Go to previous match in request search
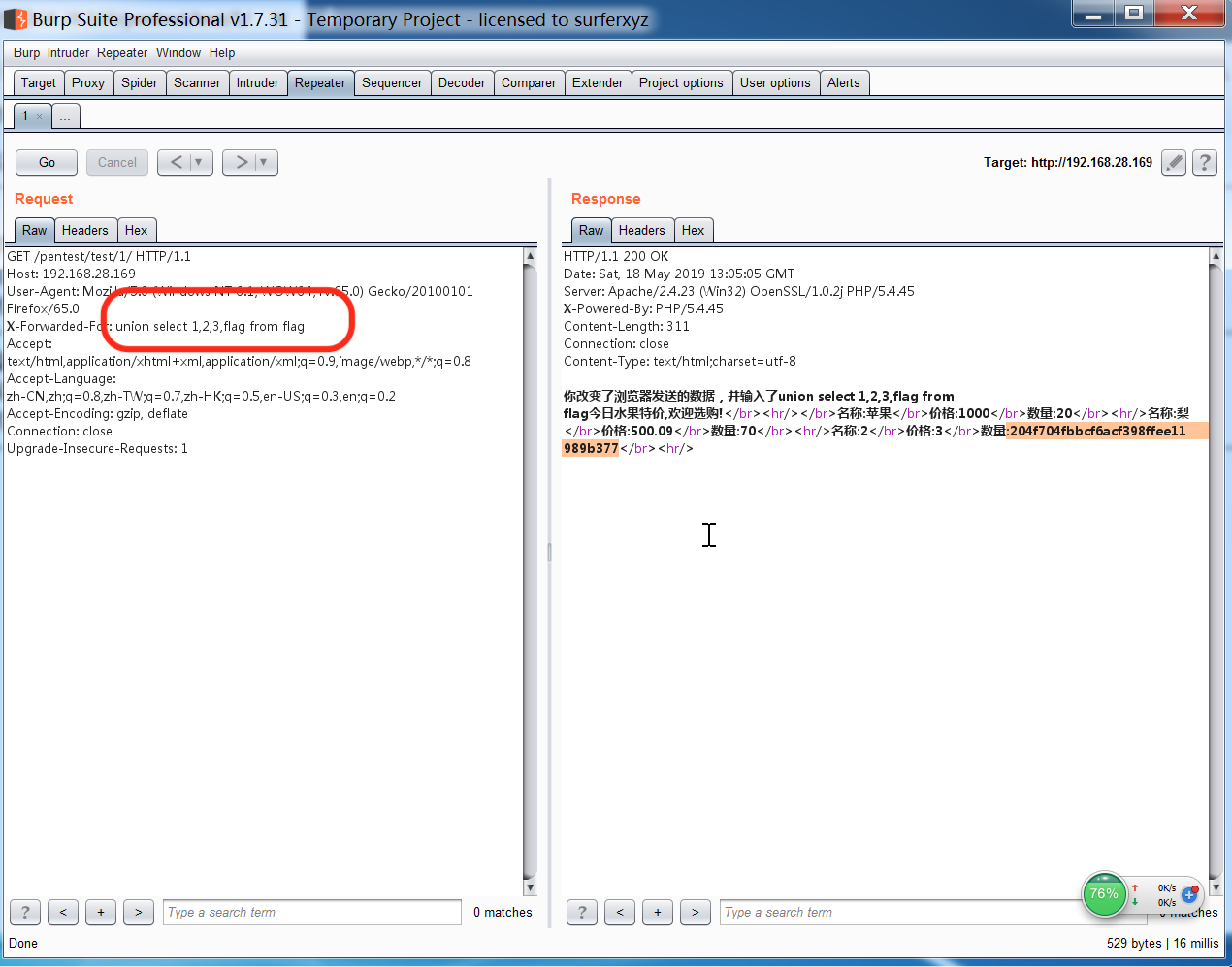The image size is (1232, 967). [x=63, y=912]
